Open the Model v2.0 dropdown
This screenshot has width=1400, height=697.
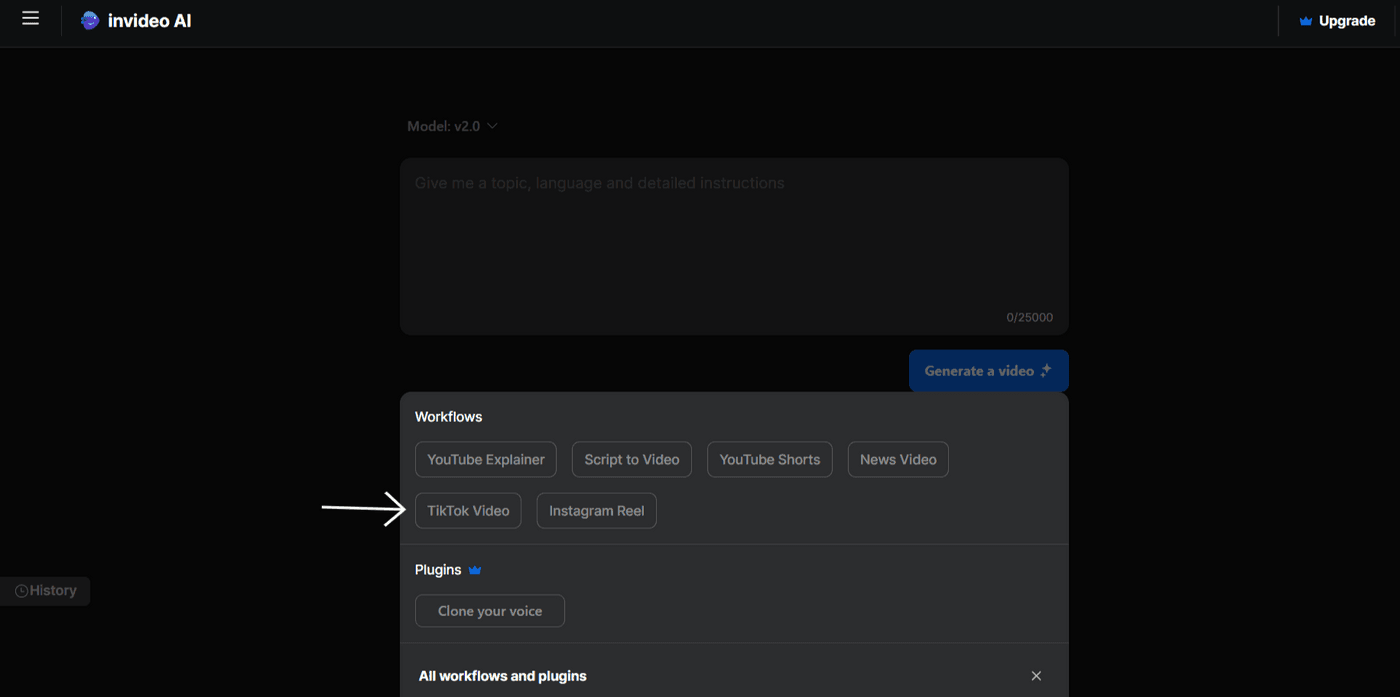coord(452,126)
